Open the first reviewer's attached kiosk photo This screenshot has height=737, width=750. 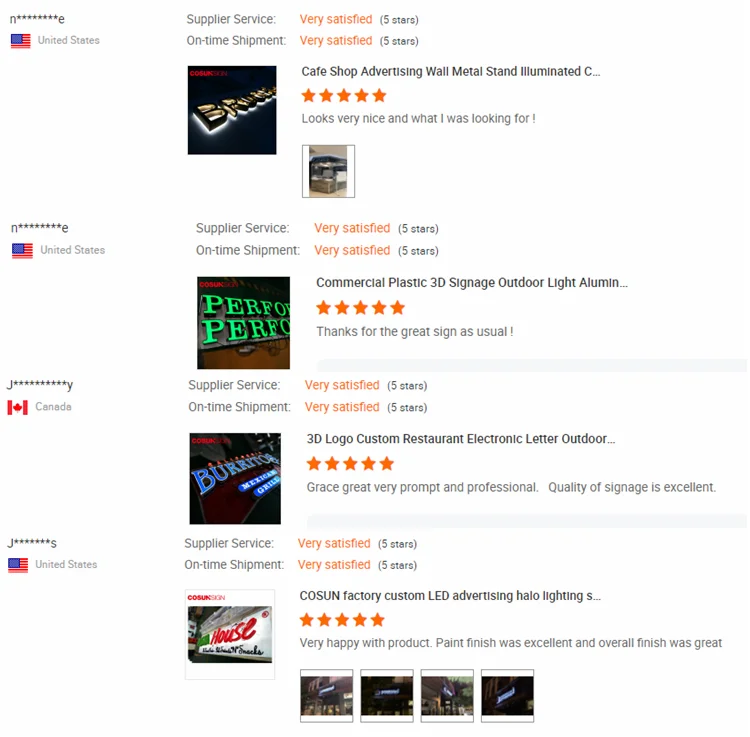pyautogui.click(x=328, y=171)
